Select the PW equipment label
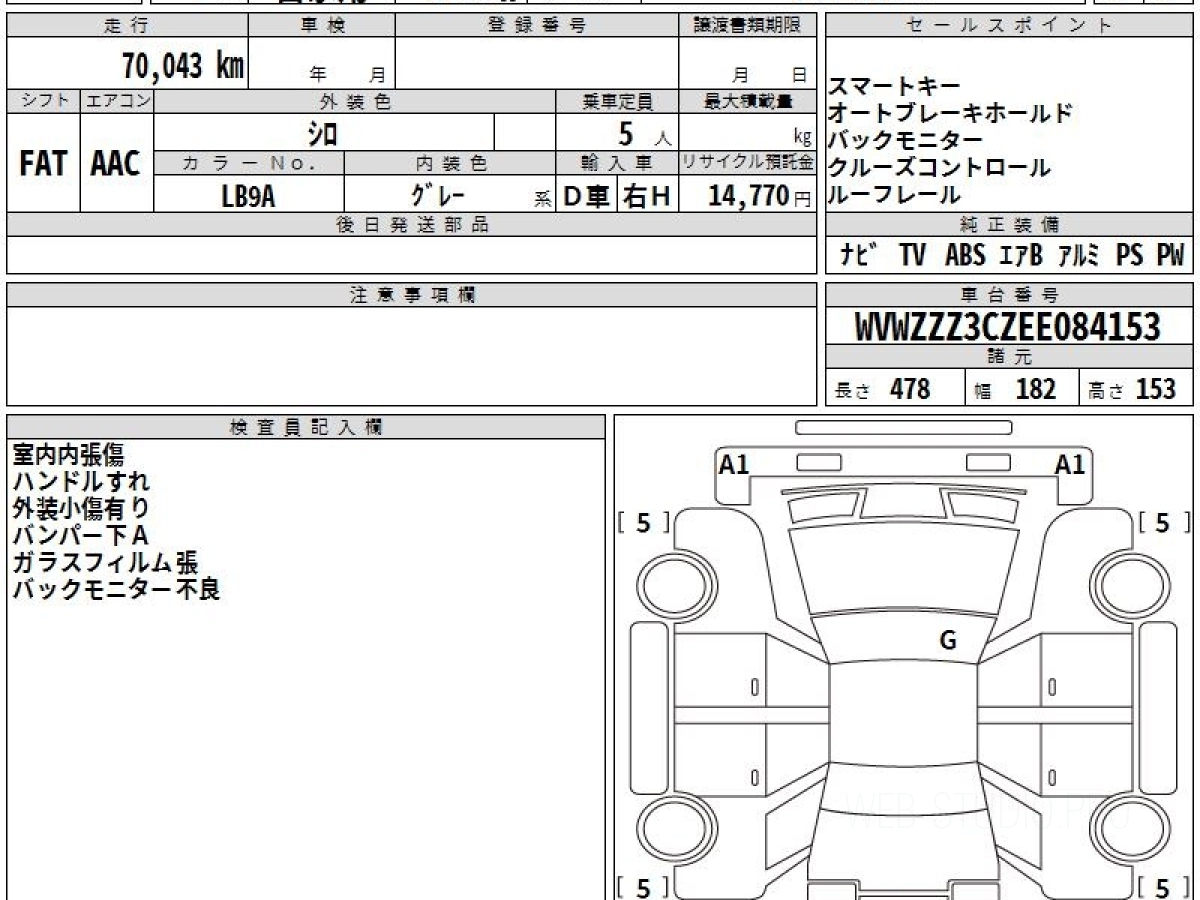This screenshot has width=1200, height=900. [x=1170, y=256]
